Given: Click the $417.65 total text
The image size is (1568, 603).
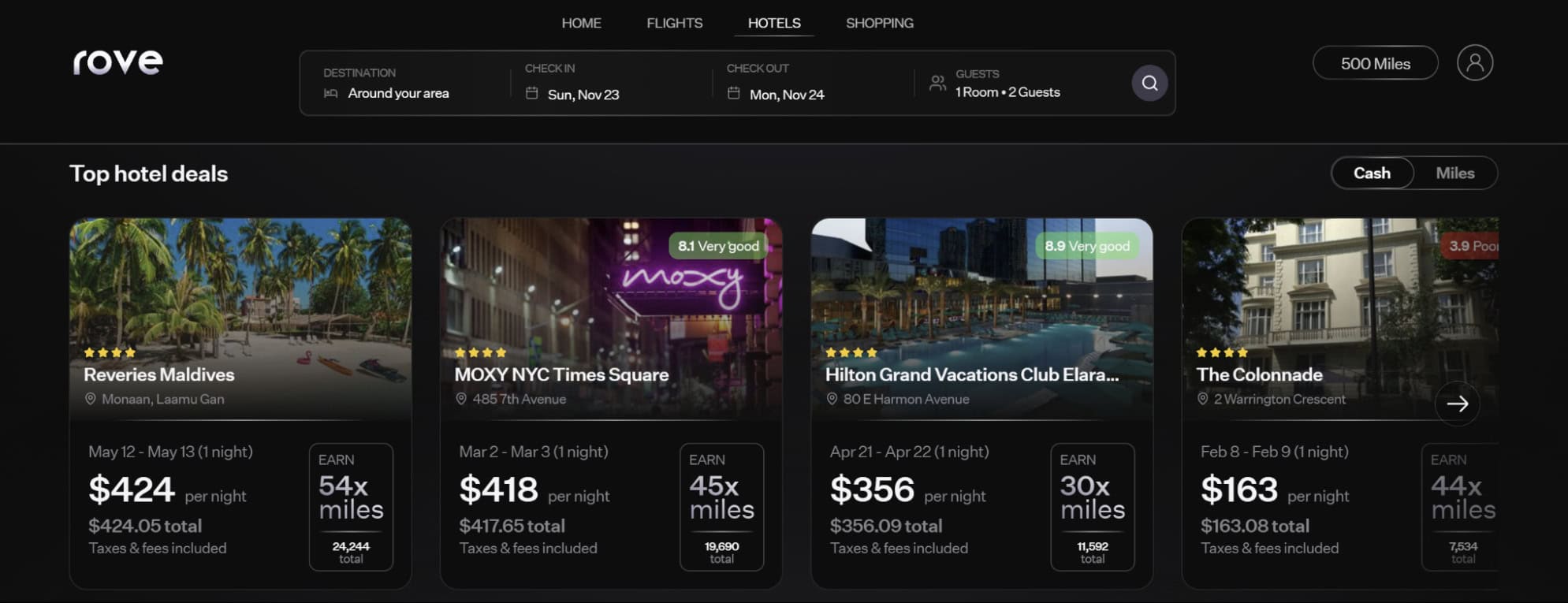Looking at the screenshot, I should tap(512, 526).
